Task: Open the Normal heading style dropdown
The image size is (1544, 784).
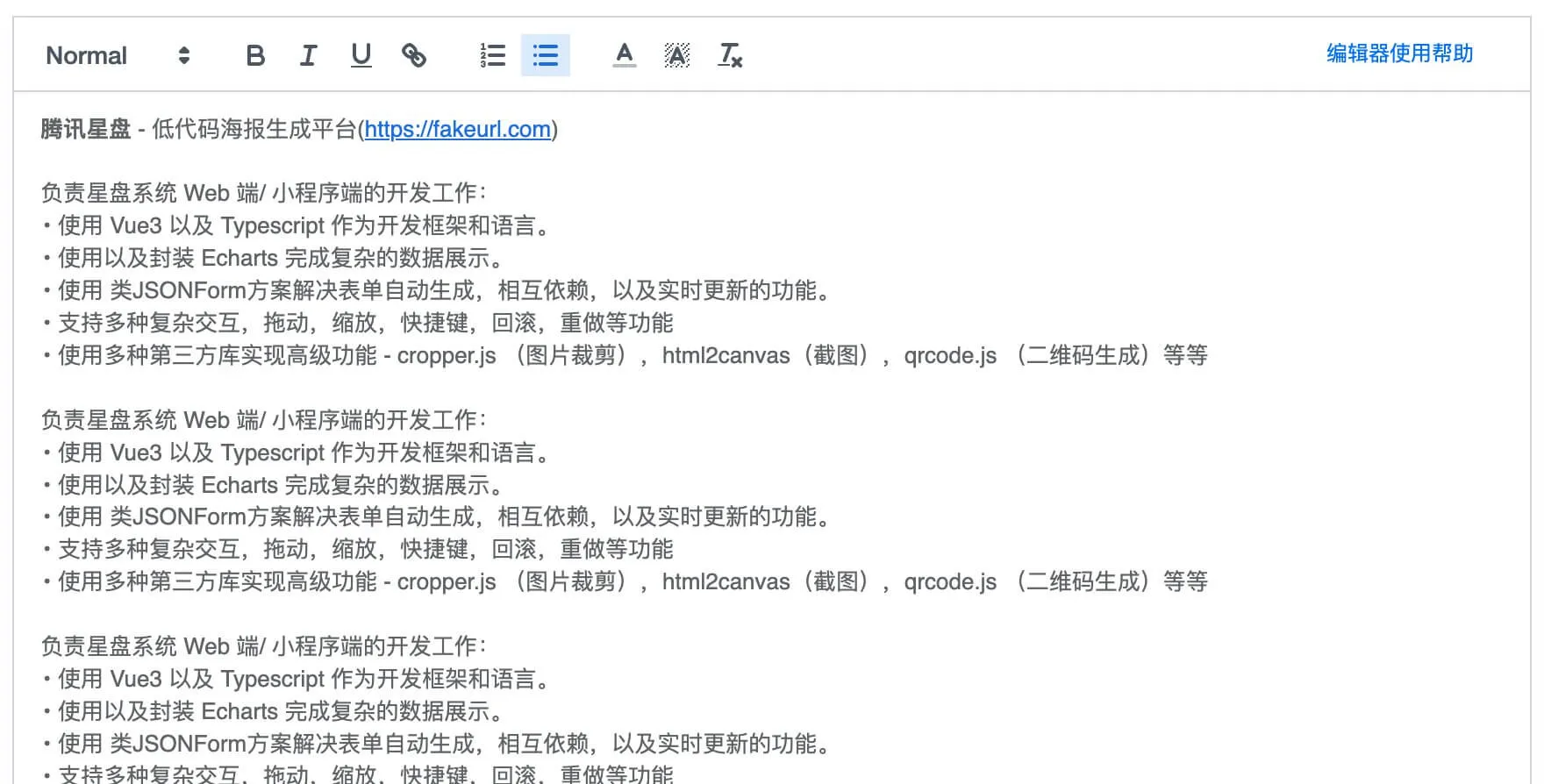Action: (118, 55)
